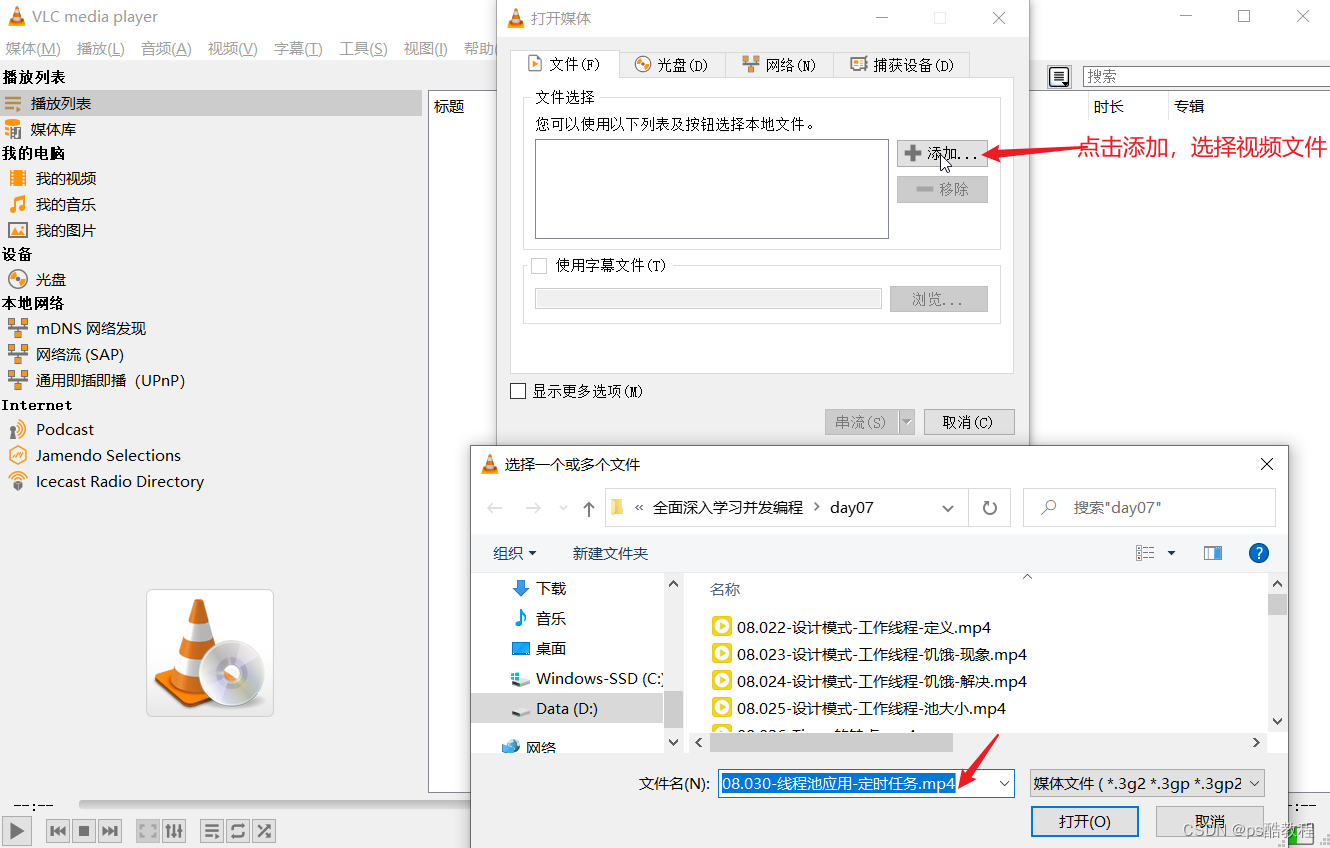Click the next track button

[x=110, y=831]
